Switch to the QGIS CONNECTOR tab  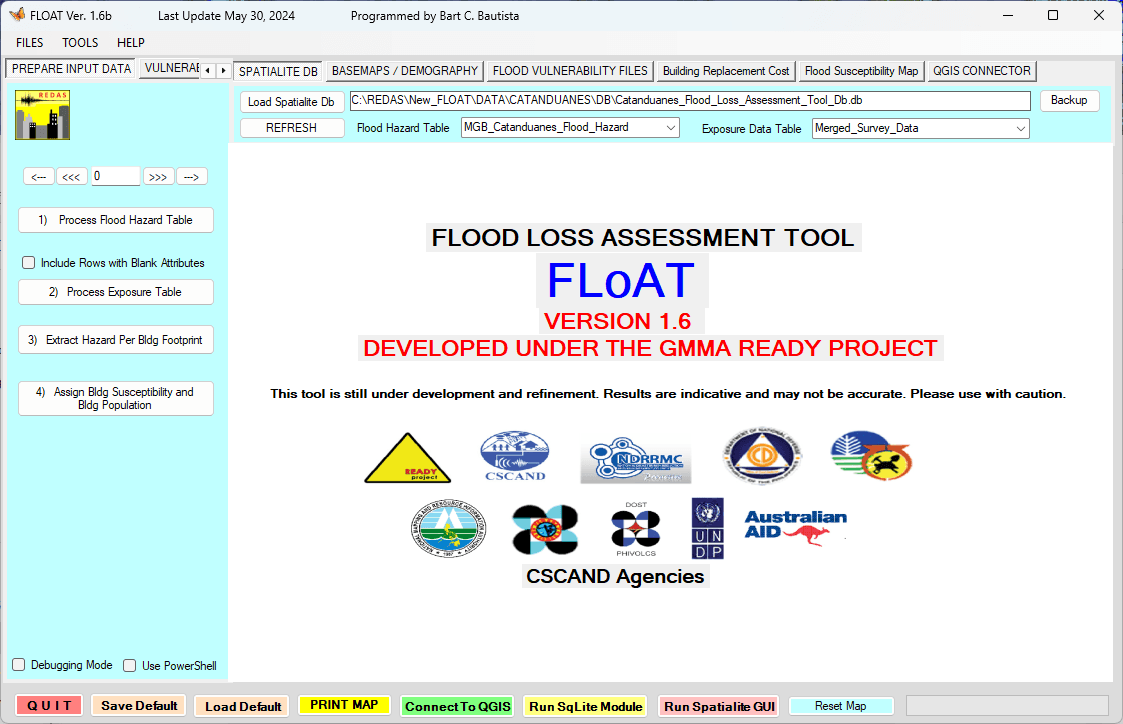(981, 71)
